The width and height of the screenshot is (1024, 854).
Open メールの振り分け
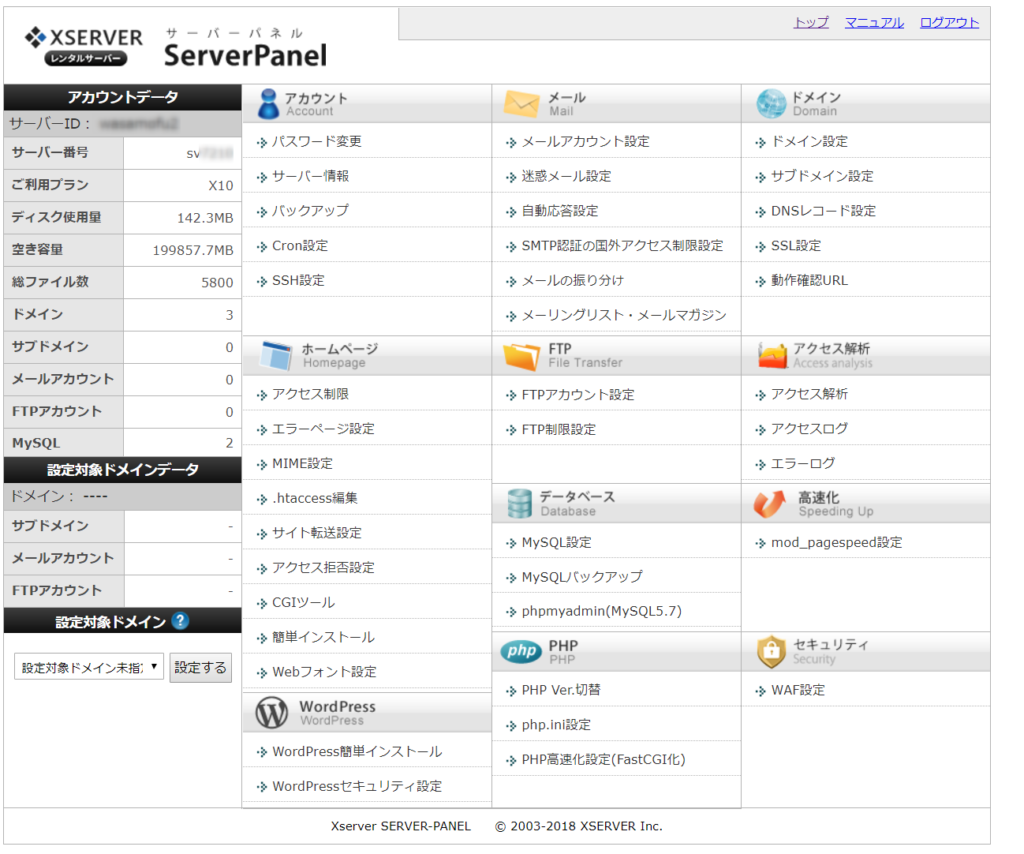(573, 280)
